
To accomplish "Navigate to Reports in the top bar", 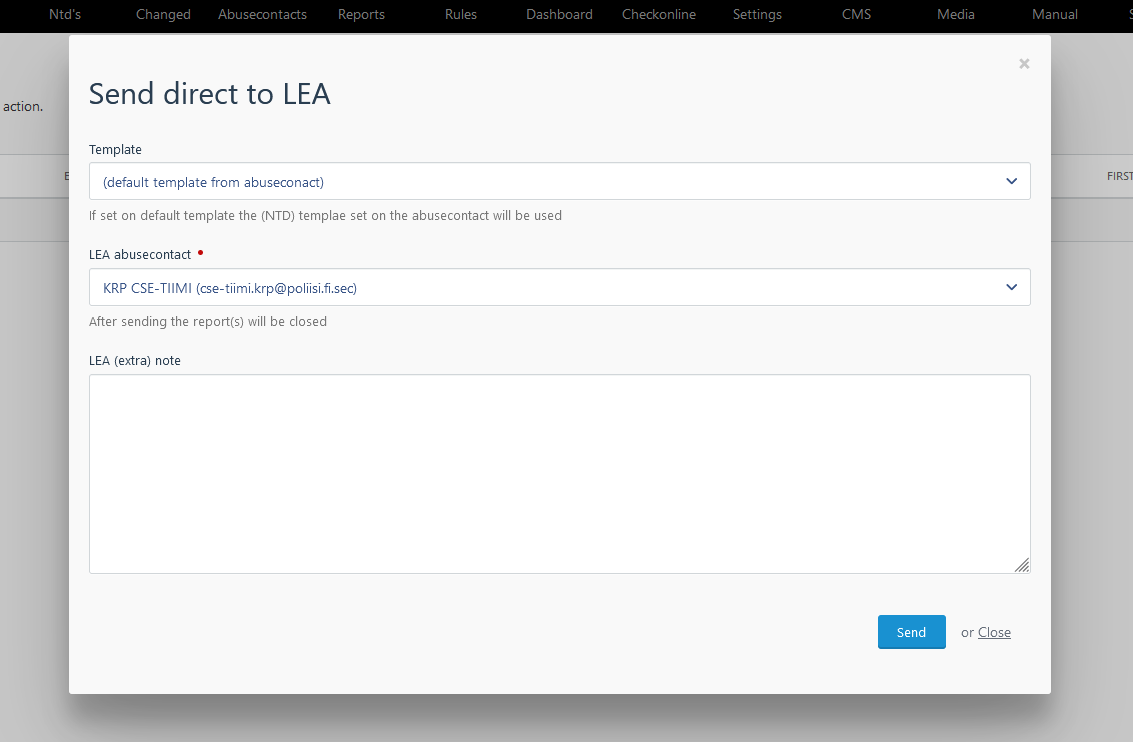I will pyautogui.click(x=361, y=15).
